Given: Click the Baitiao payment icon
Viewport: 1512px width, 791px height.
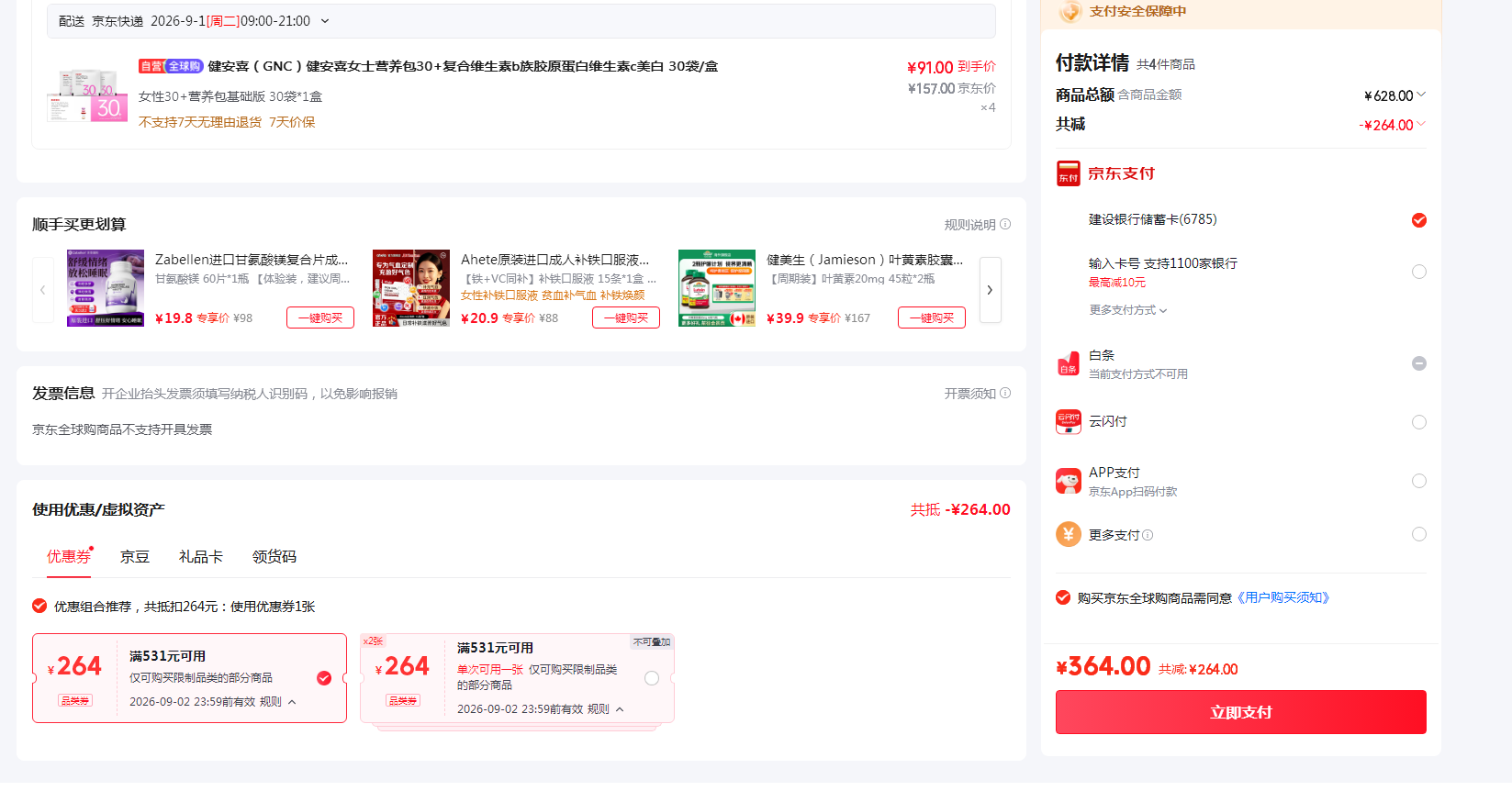Looking at the screenshot, I should (1068, 363).
